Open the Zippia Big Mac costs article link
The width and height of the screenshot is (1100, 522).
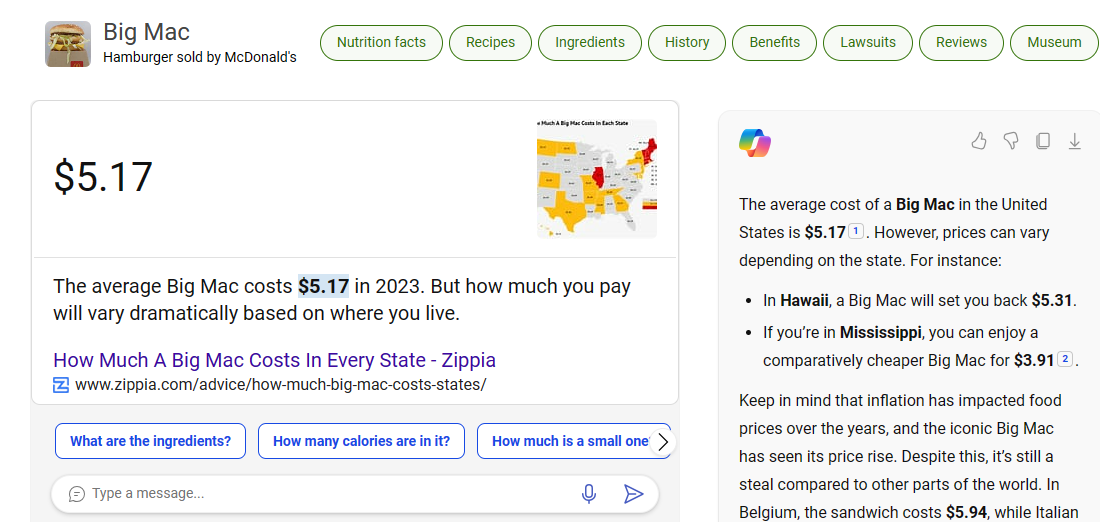coord(274,360)
